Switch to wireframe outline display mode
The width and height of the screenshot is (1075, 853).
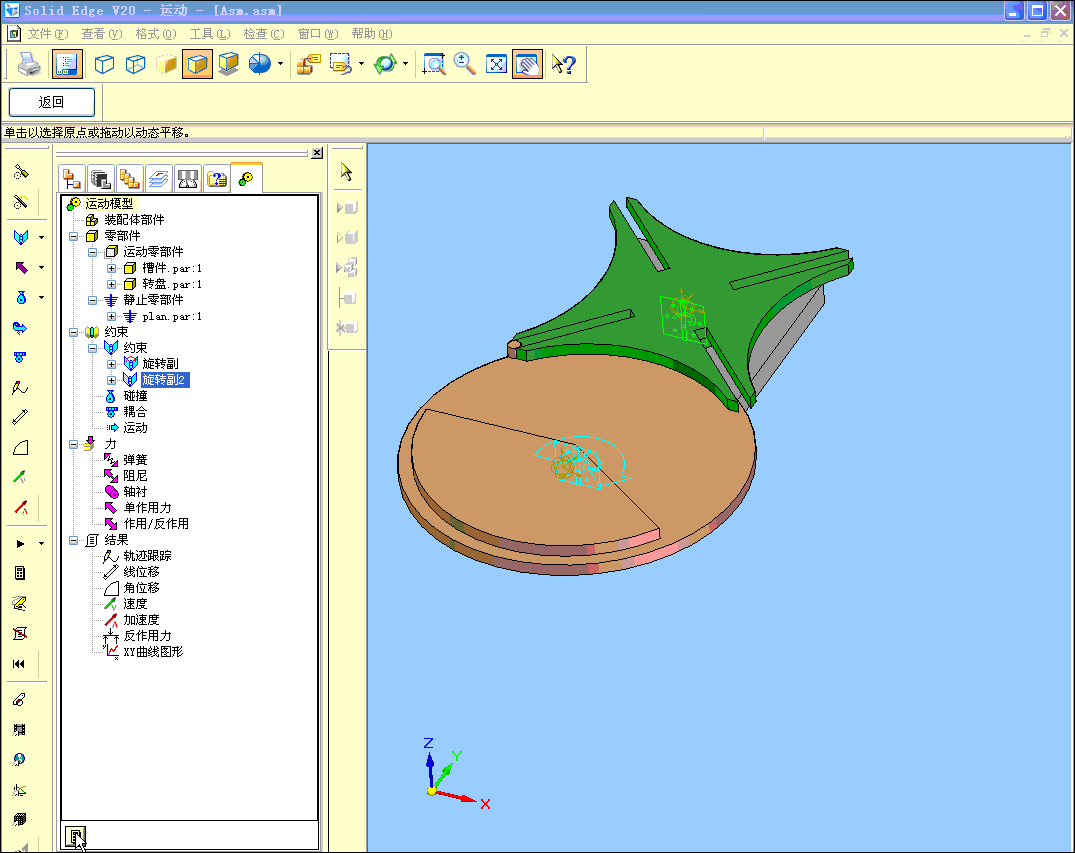[x=104, y=64]
